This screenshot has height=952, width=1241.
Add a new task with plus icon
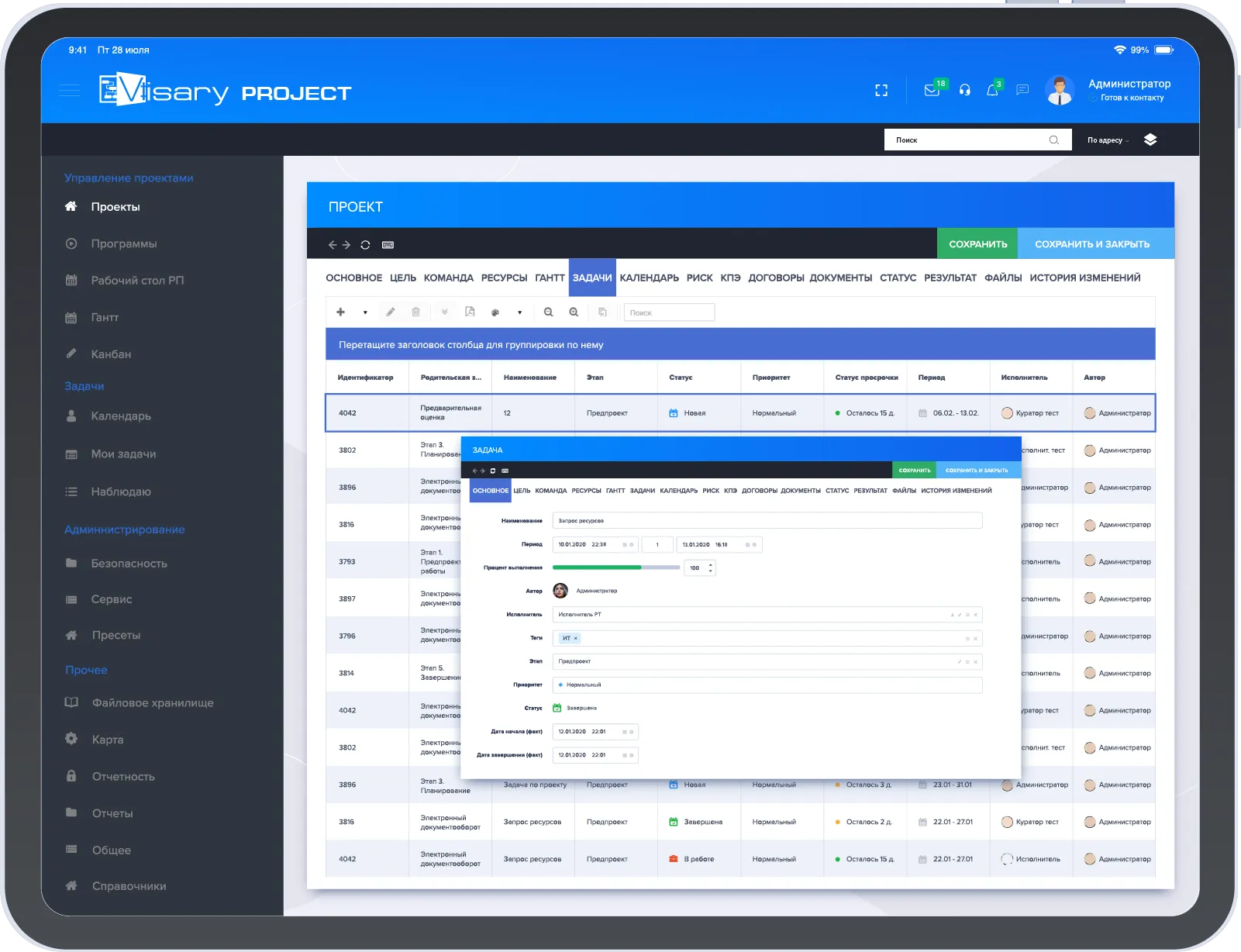[x=340, y=312]
